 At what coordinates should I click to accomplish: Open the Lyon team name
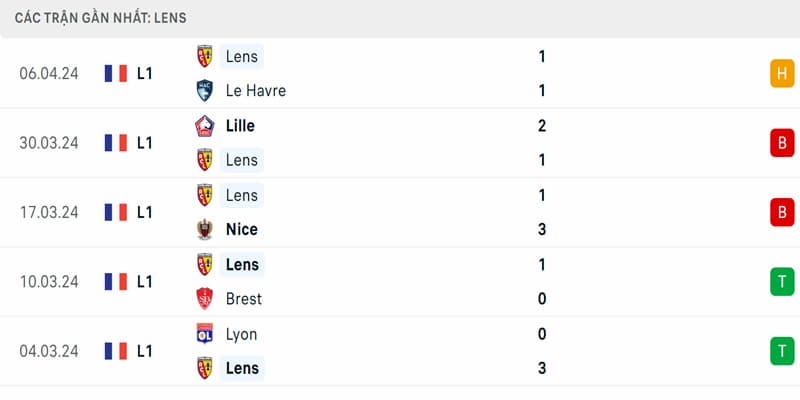tap(241, 334)
